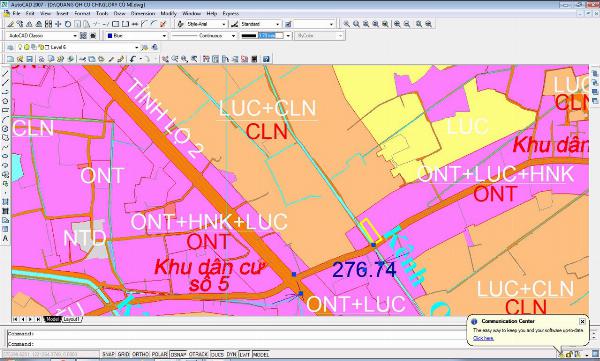Screen dimensions: 600x361
Task: Select the Line tool in draw toolbar
Action: pos(5,74)
